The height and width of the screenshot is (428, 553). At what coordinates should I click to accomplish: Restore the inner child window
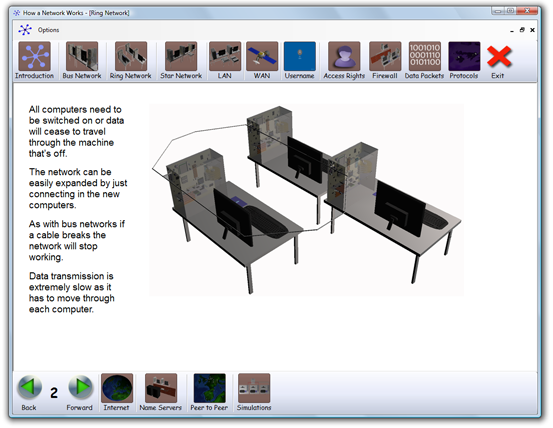(522, 30)
